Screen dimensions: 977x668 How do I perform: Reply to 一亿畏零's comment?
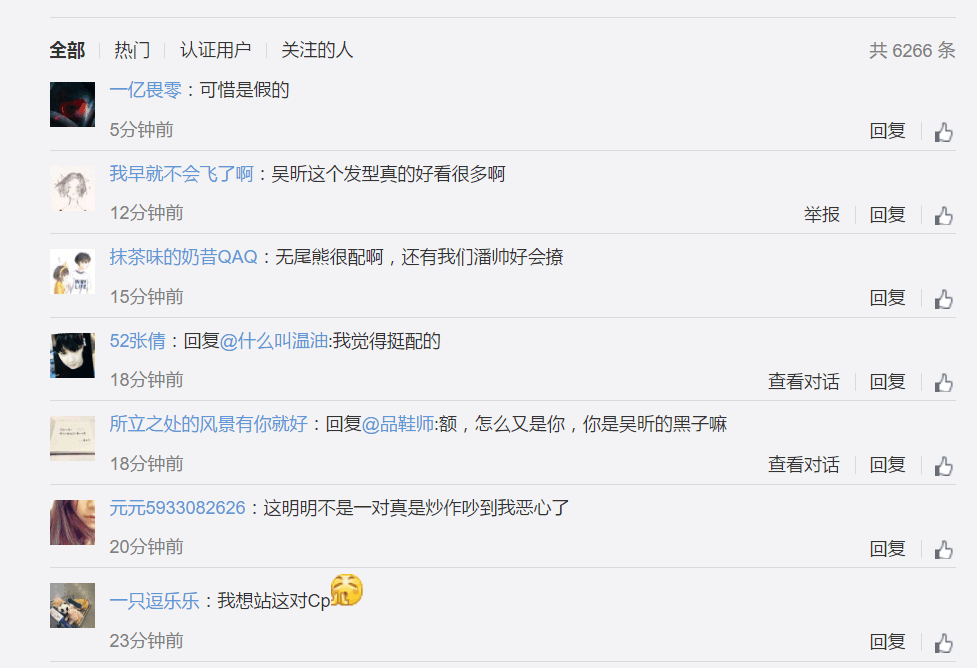[x=887, y=131]
